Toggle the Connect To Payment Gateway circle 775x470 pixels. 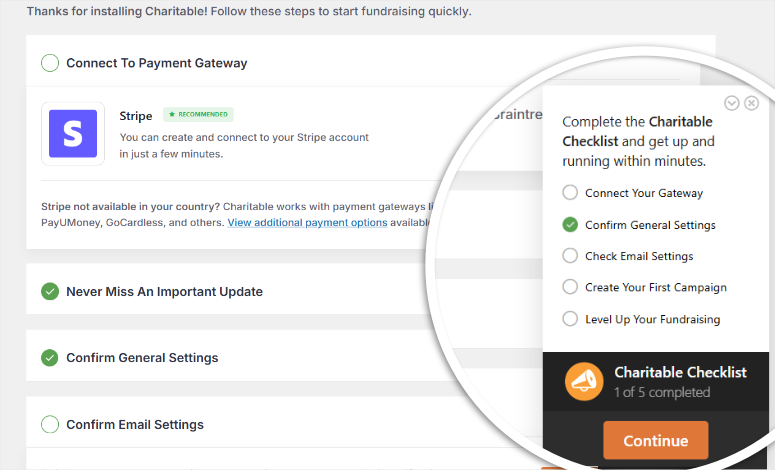50,63
